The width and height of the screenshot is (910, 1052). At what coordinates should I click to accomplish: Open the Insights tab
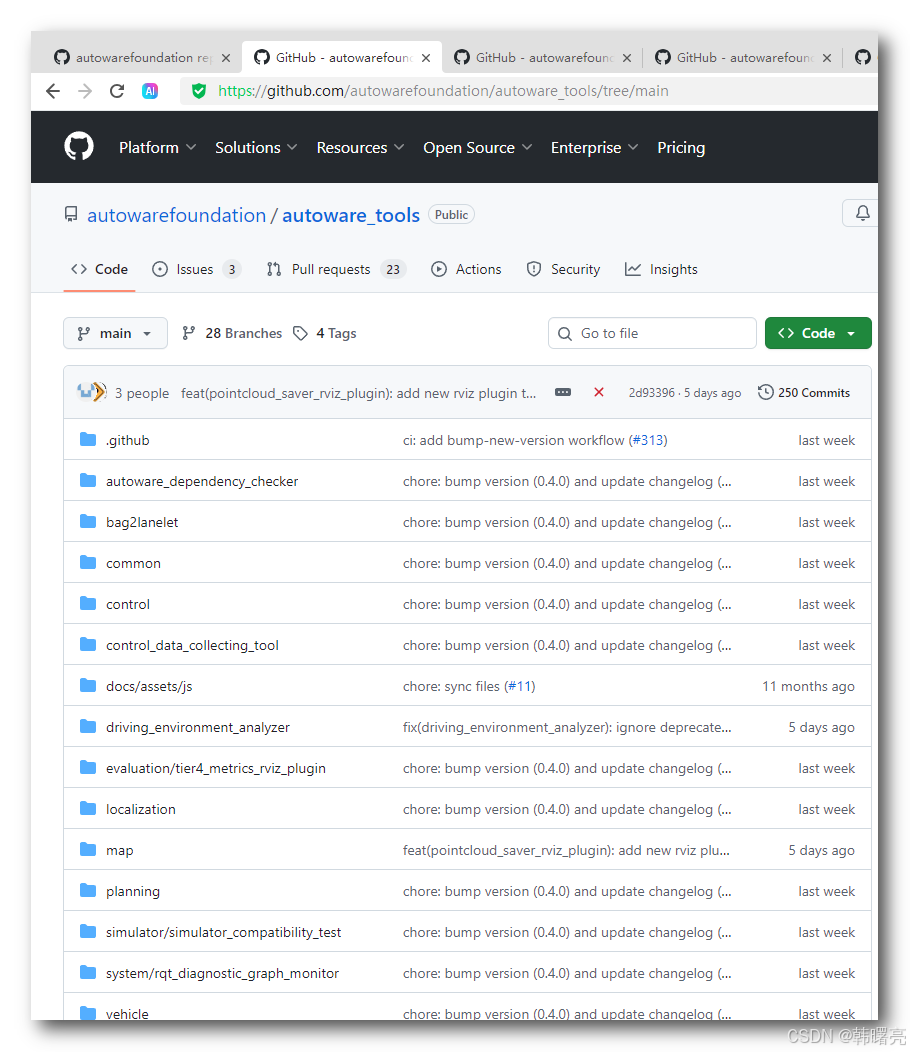tap(662, 270)
